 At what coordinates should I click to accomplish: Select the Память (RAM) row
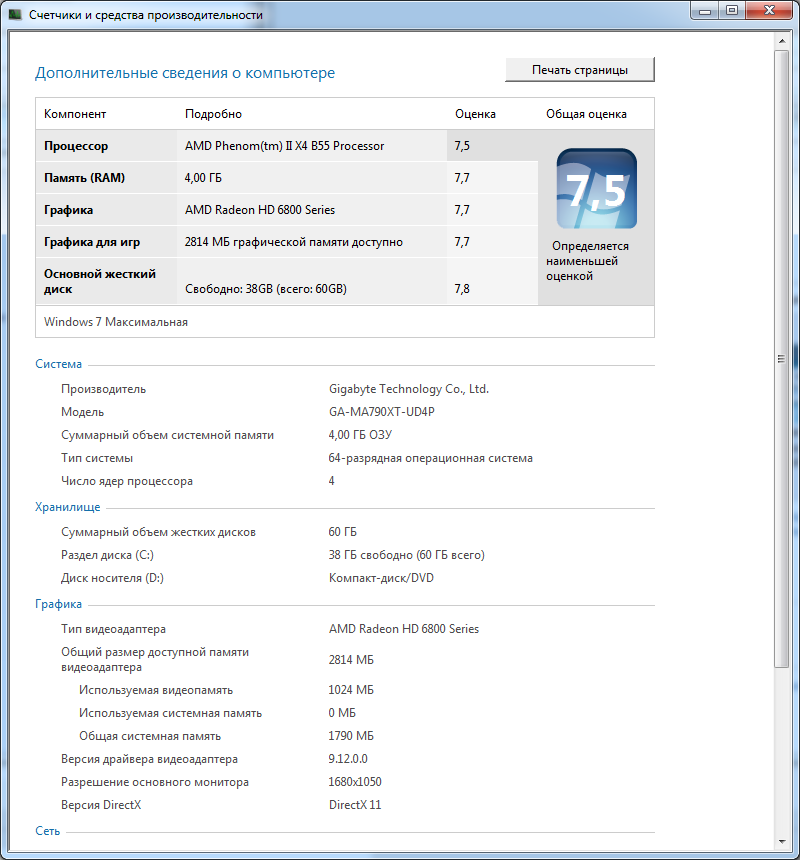(x=287, y=178)
